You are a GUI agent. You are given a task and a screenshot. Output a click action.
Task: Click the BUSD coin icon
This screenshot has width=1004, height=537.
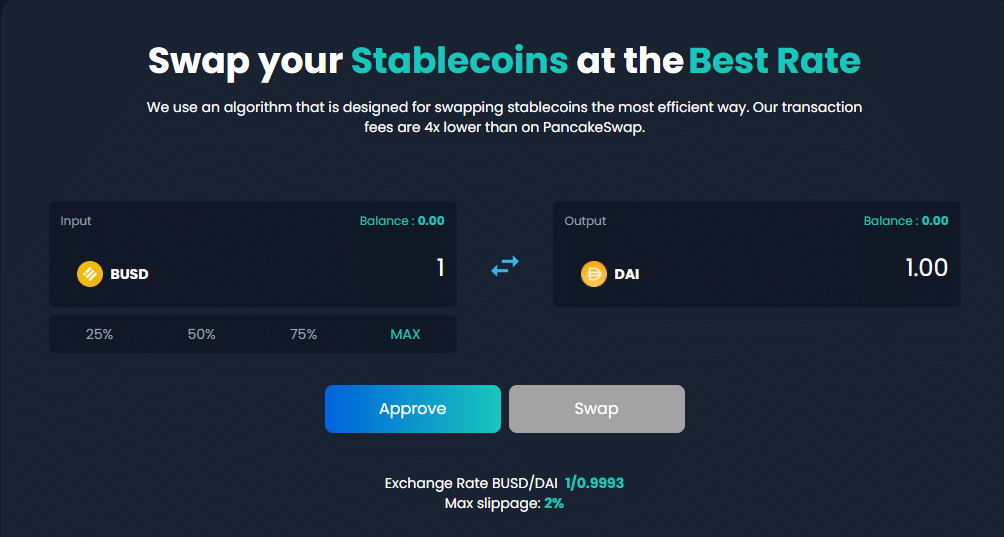[90, 273]
